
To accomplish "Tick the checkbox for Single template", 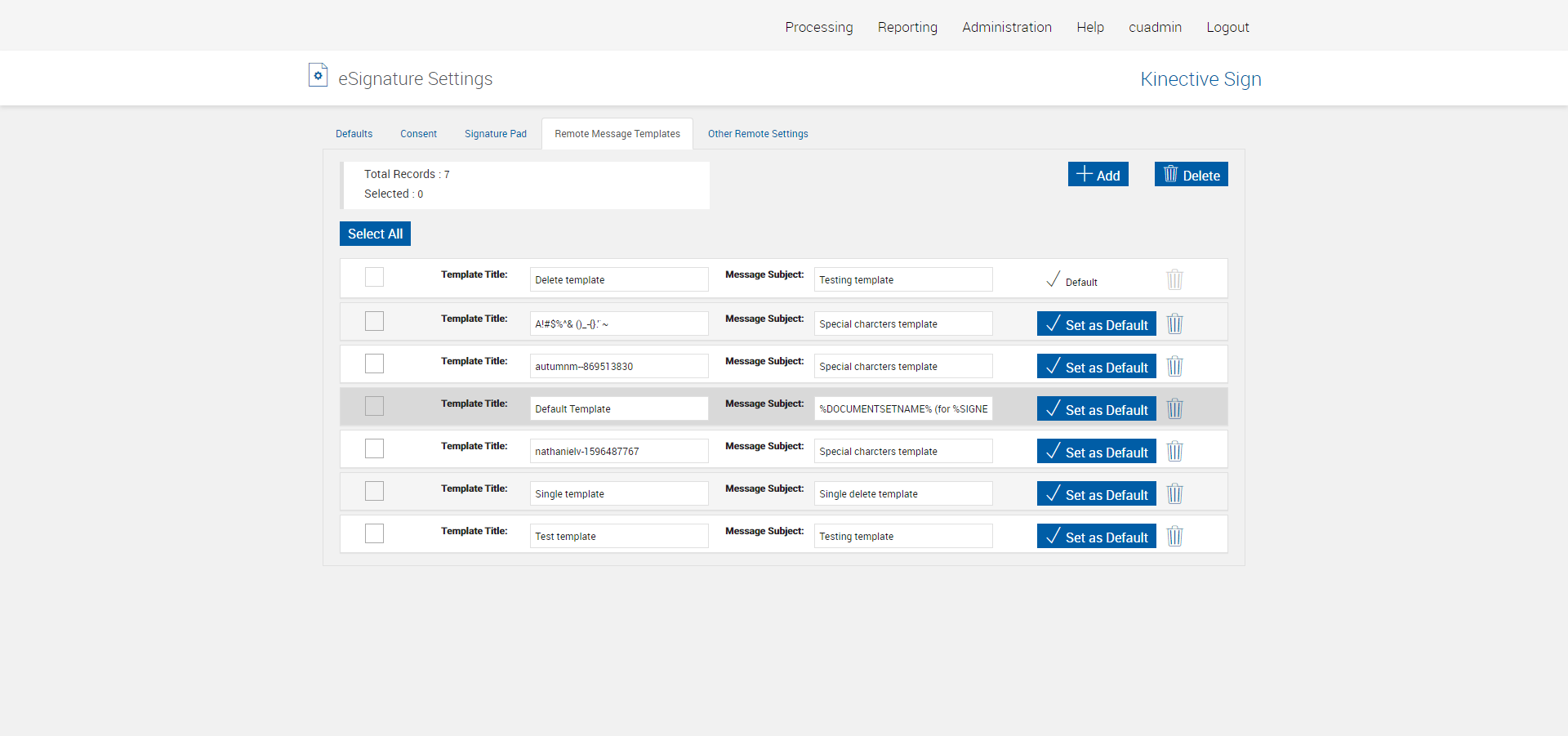I will (374, 491).
